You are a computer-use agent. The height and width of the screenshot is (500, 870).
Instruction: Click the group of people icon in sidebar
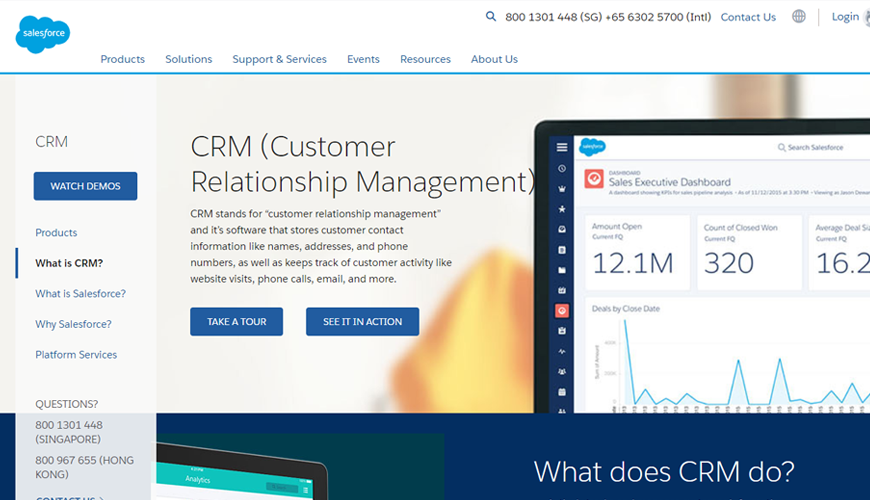[x=562, y=372]
